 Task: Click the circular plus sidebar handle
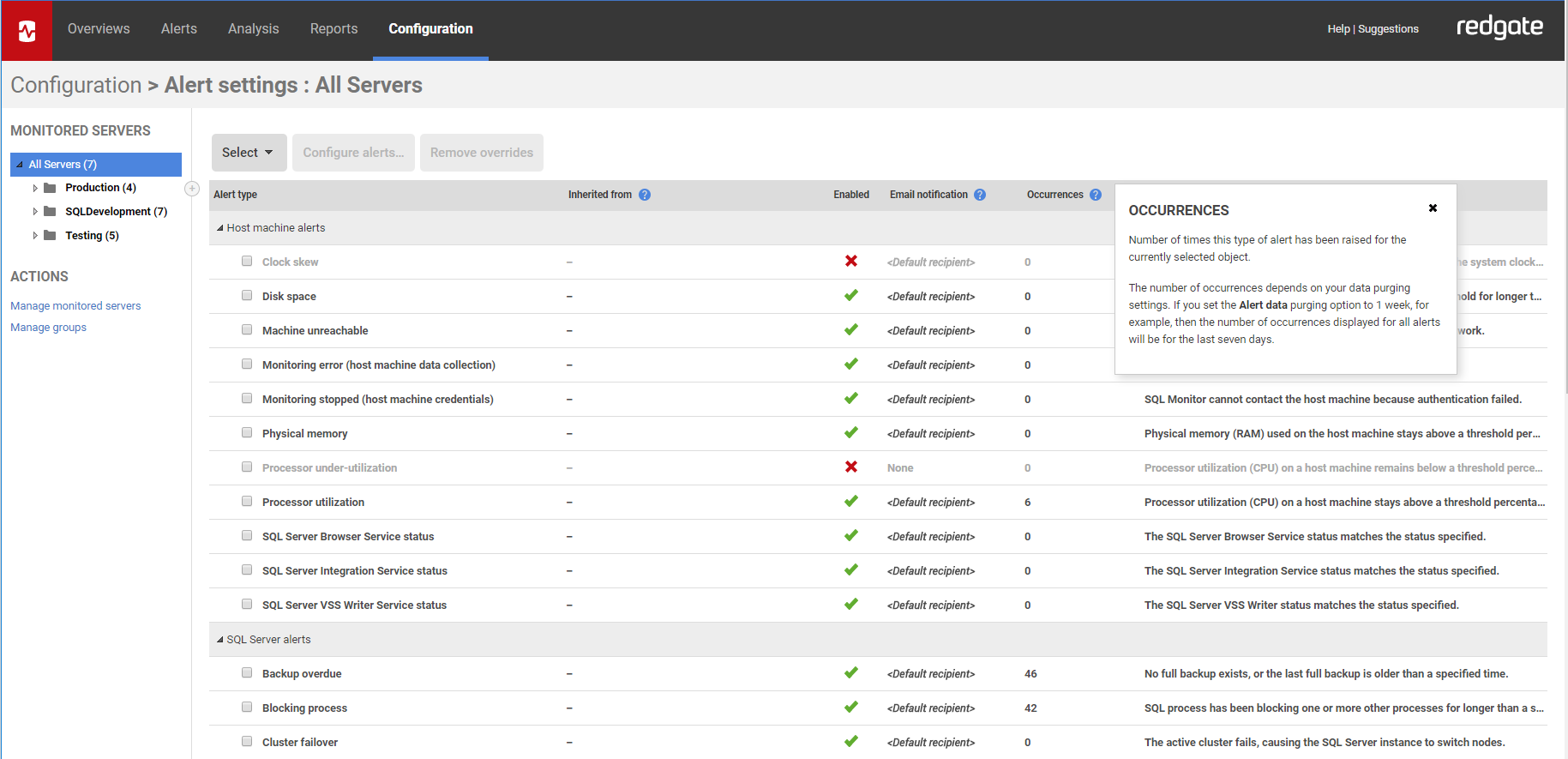pos(192,189)
